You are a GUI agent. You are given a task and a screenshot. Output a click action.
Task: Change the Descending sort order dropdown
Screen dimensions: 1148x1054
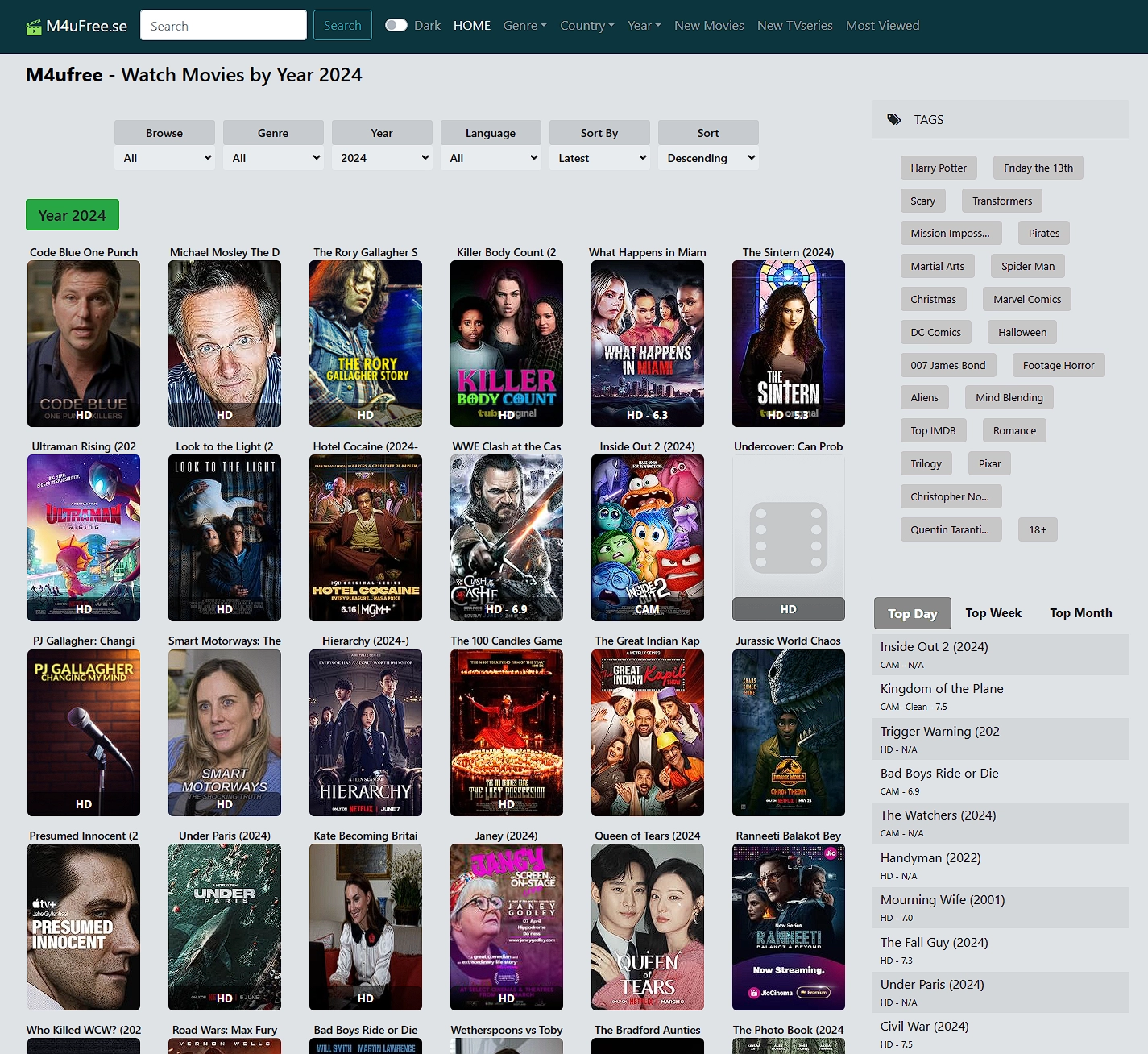708,158
